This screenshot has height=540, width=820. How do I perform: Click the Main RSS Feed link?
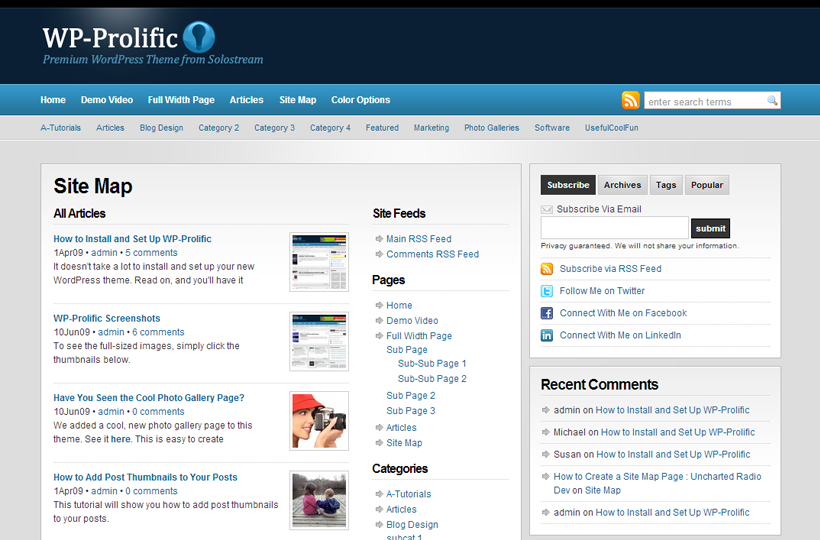point(419,239)
